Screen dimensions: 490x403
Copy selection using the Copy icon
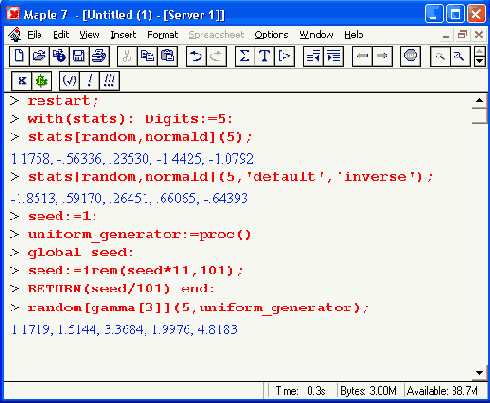pos(147,56)
